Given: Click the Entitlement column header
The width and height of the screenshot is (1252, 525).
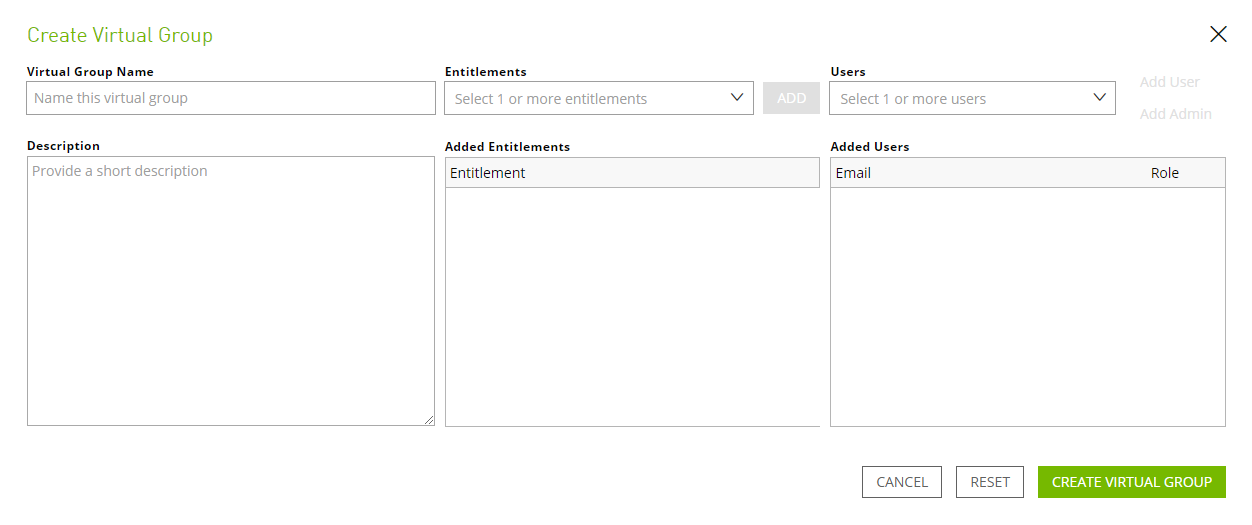Looking at the screenshot, I should [x=488, y=173].
